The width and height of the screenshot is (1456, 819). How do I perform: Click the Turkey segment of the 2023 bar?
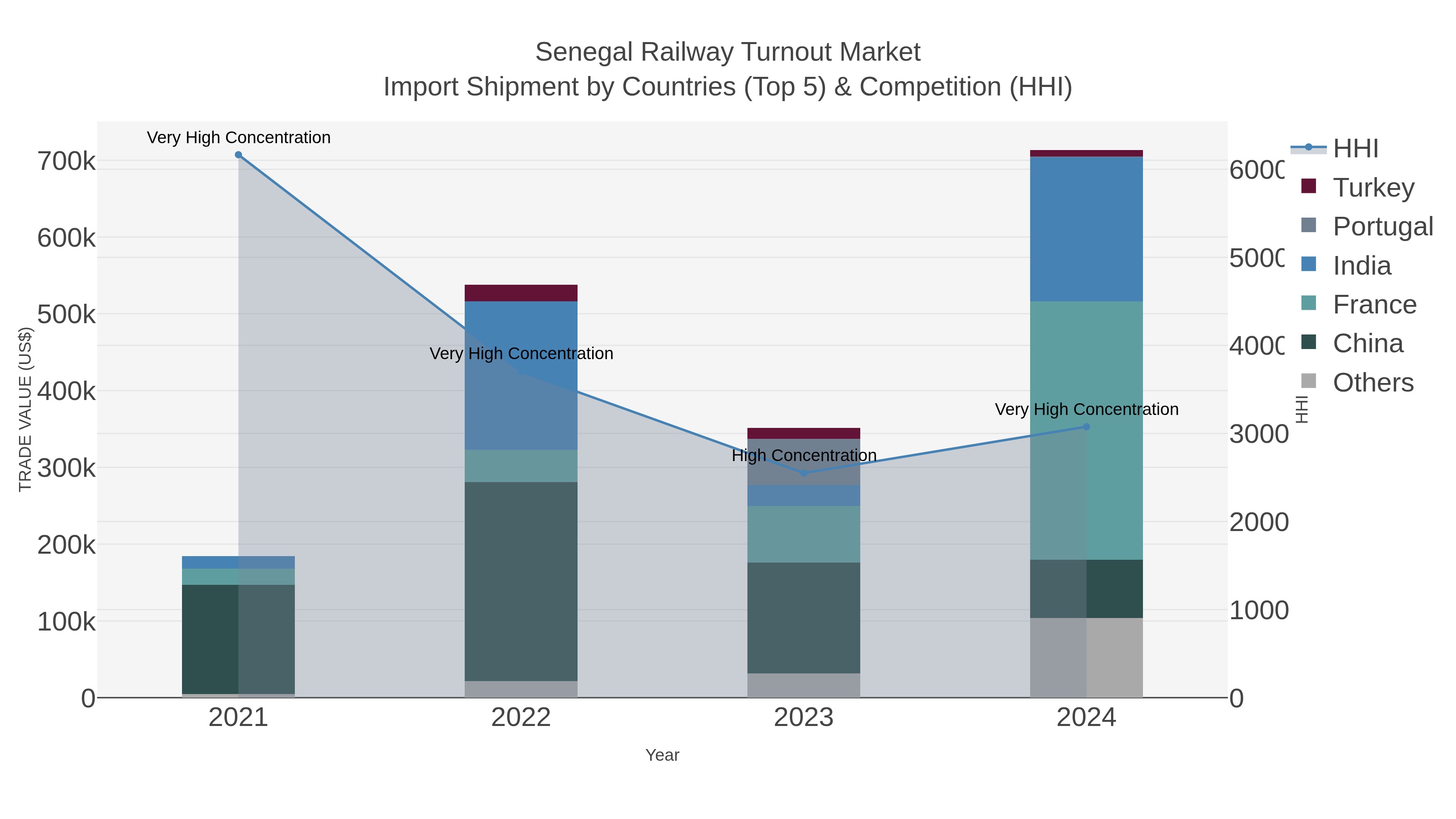[x=804, y=434]
